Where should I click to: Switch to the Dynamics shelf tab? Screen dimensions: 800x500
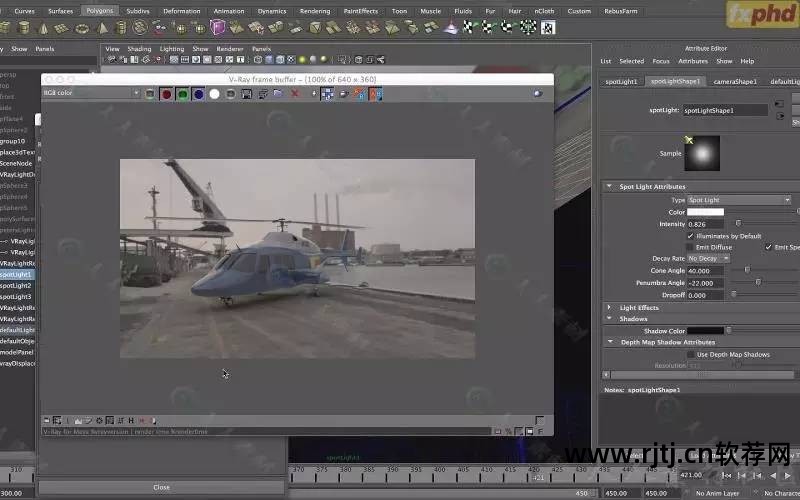pyautogui.click(x=272, y=11)
